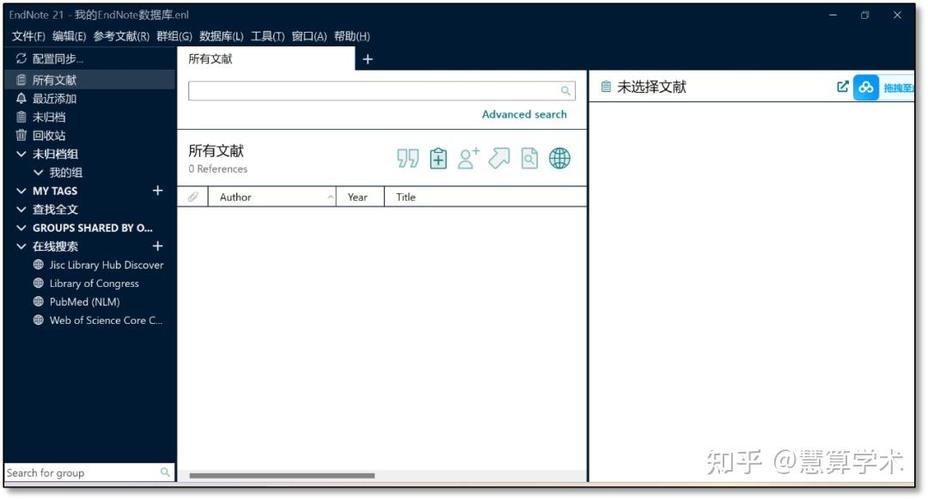Toggle Author column sort arrow
This screenshot has height=500, width=928.
(330, 197)
